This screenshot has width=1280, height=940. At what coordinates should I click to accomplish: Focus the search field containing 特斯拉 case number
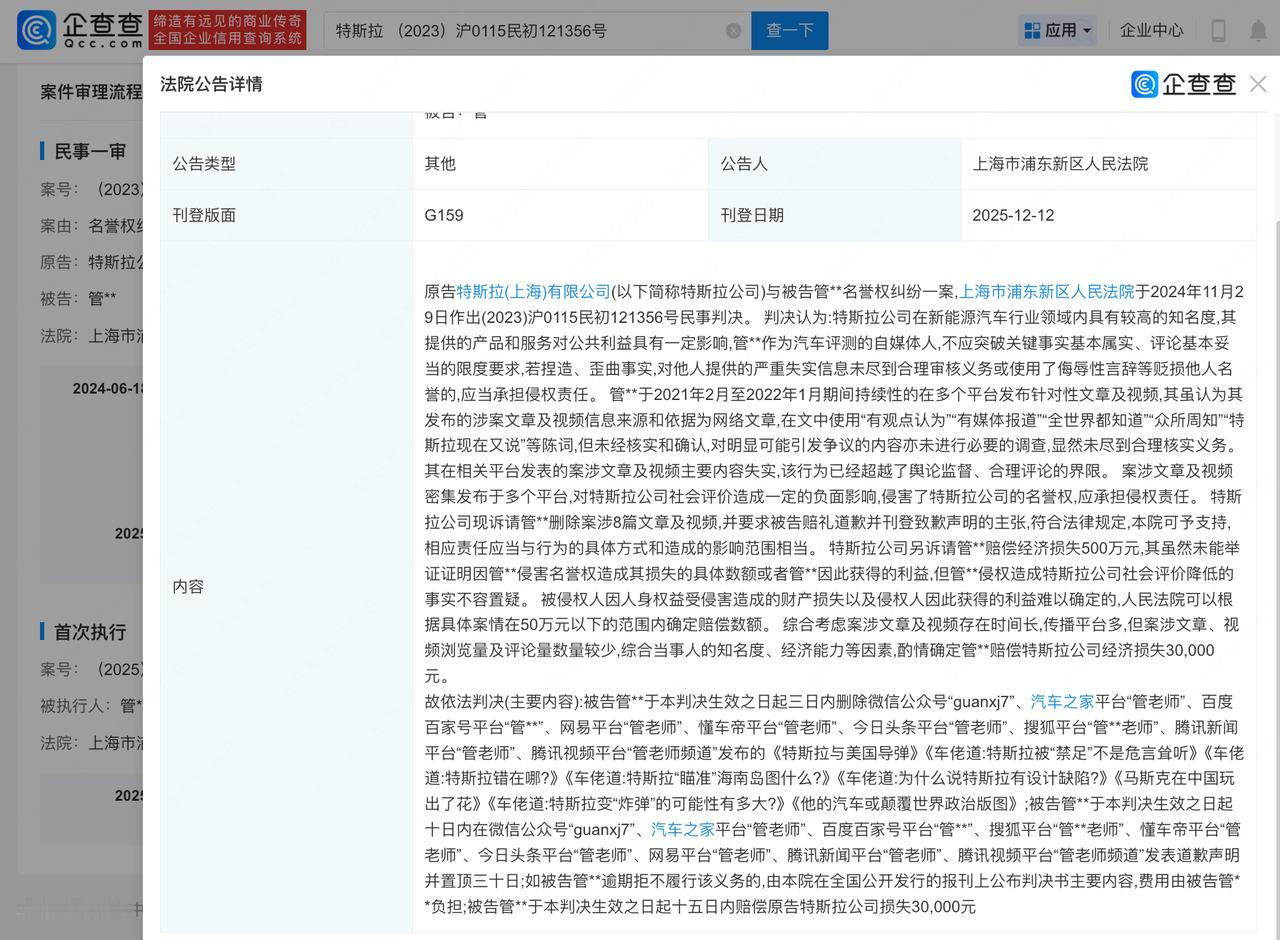(x=520, y=31)
